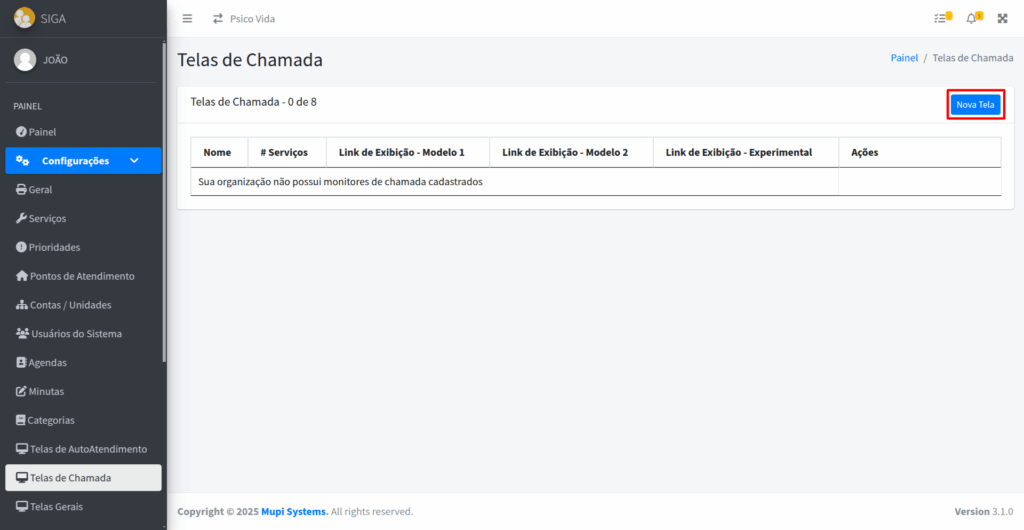Open Telas de AutoAtendimento
1024x530 pixels.
tap(84, 449)
